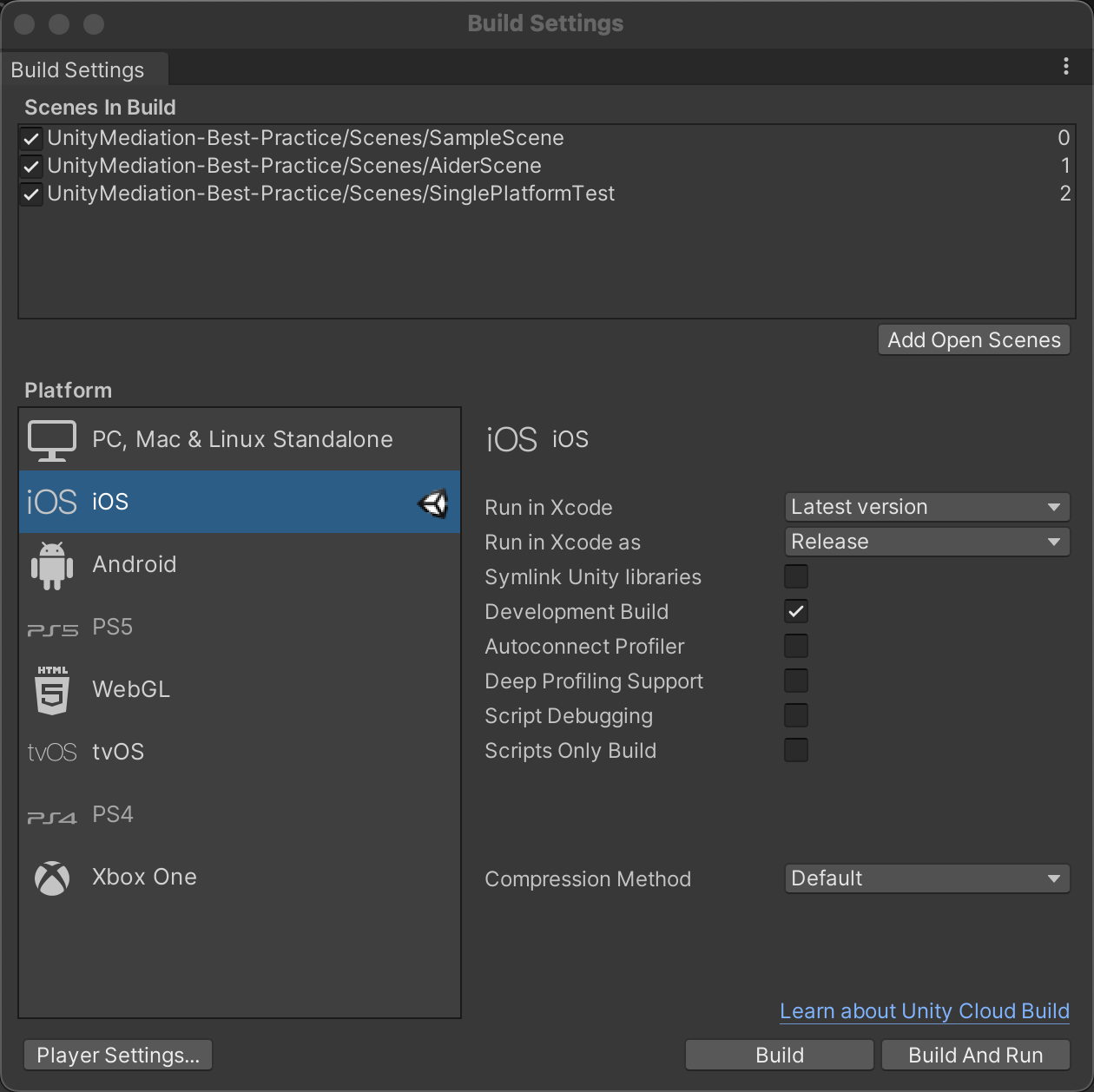The image size is (1094, 1092).
Task: Select the WebGL platform
Action: pos(240,689)
